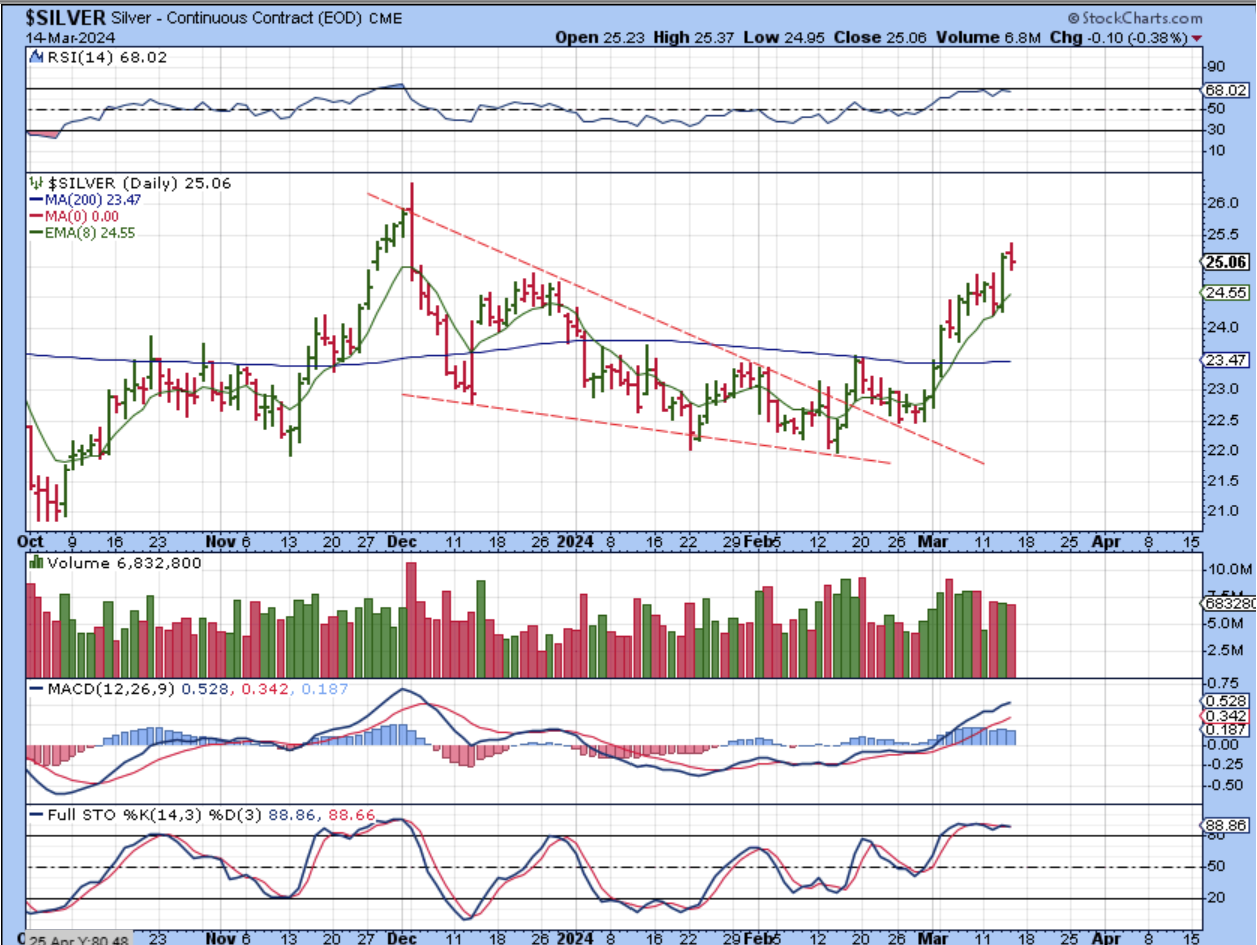This screenshot has width=1257, height=945.
Task: Click the 683280 volume tag on right axis
Action: pos(1228,603)
